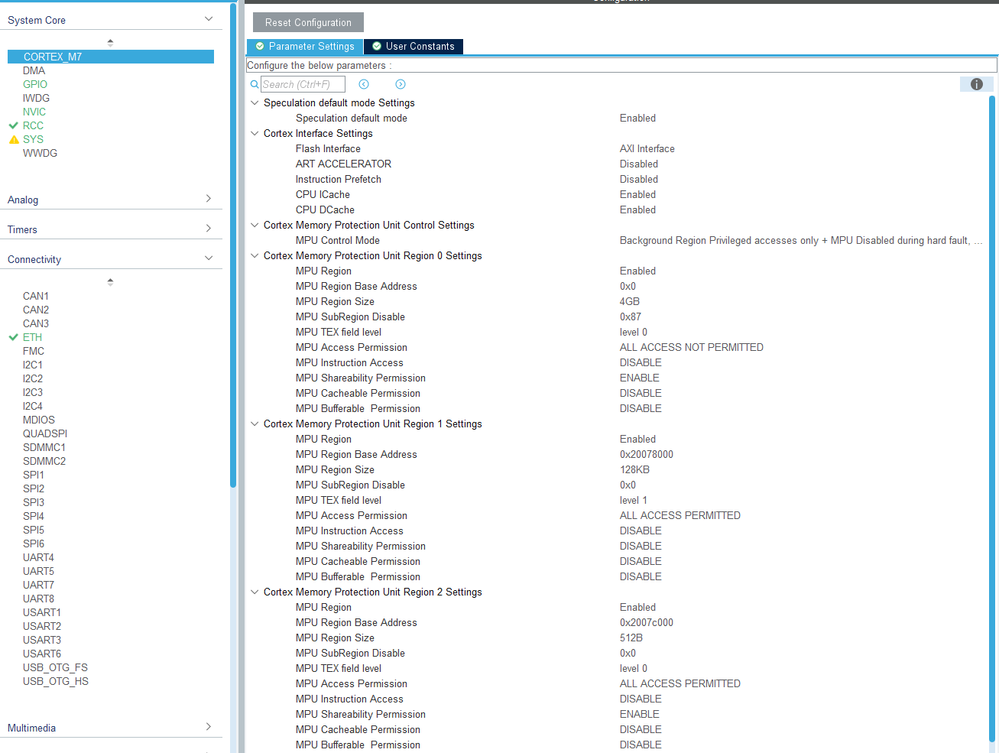Click sort arrows above the CAN1 list
Viewport: 999px width, 753px height.
click(x=110, y=282)
